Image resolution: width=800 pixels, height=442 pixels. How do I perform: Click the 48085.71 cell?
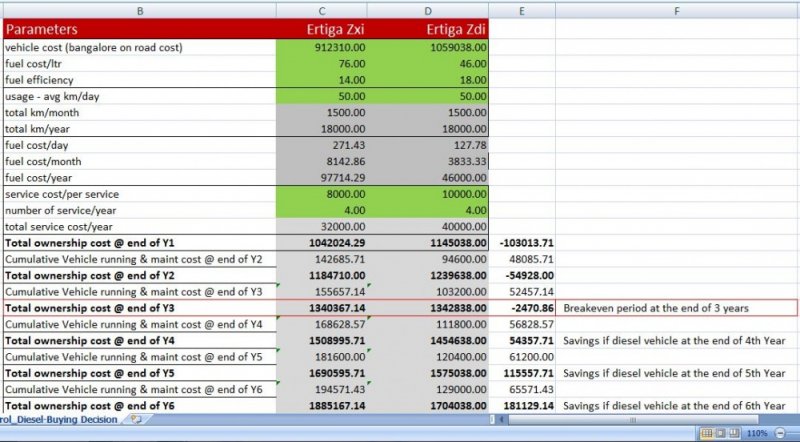point(521,259)
